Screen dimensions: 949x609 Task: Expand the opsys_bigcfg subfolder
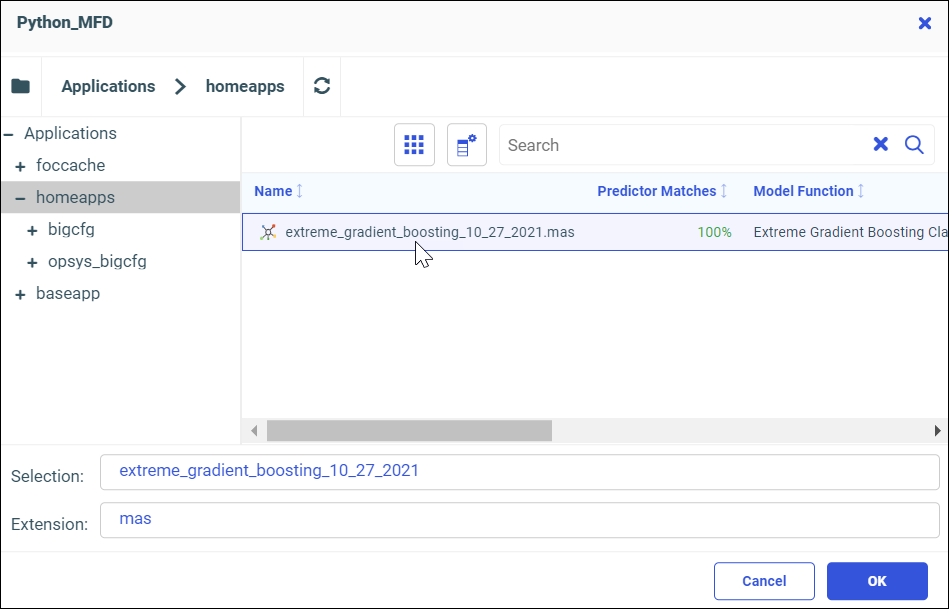(32, 262)
